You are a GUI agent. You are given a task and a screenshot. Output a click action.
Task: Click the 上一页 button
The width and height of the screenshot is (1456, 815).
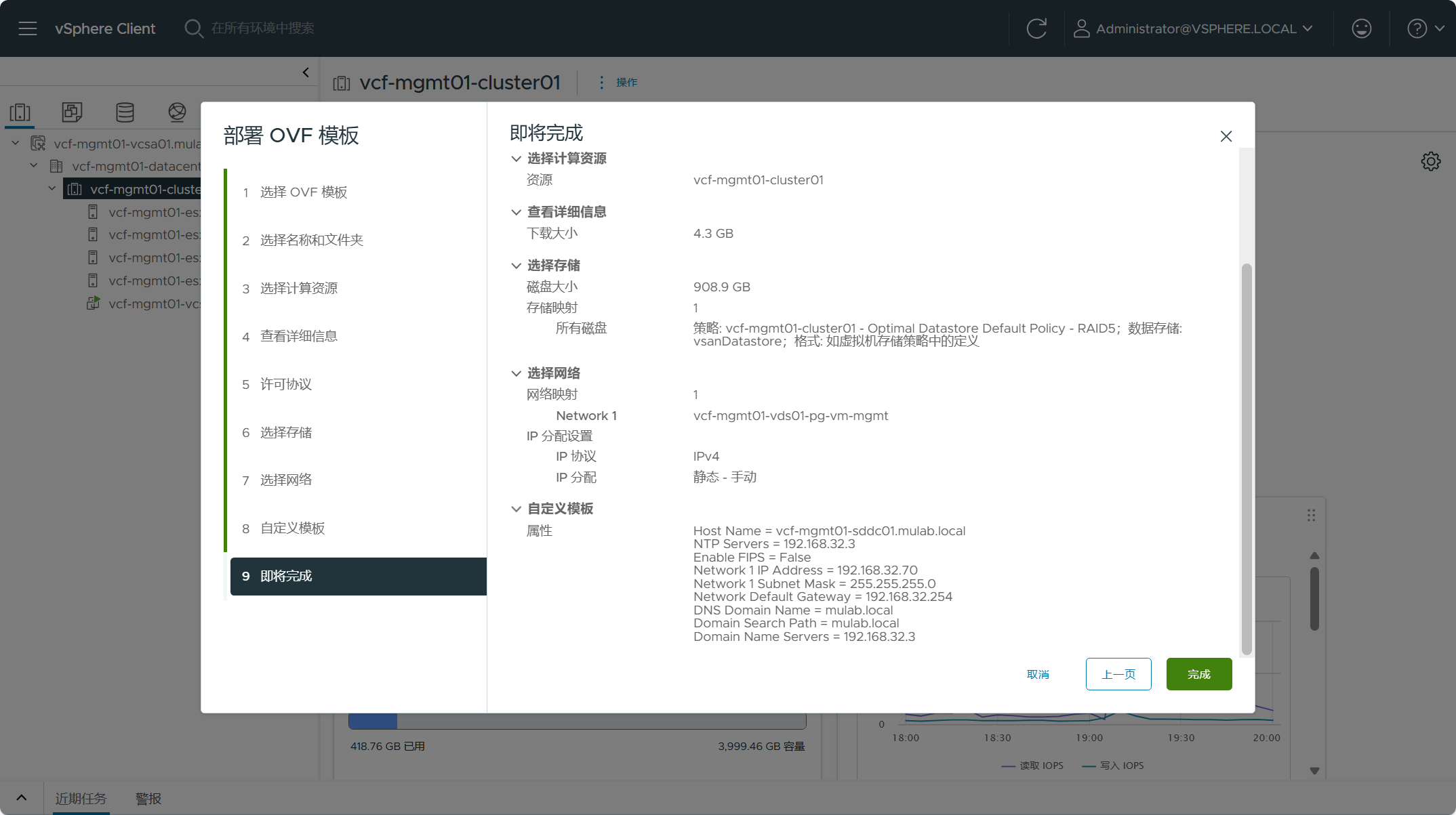point(1118,674)
